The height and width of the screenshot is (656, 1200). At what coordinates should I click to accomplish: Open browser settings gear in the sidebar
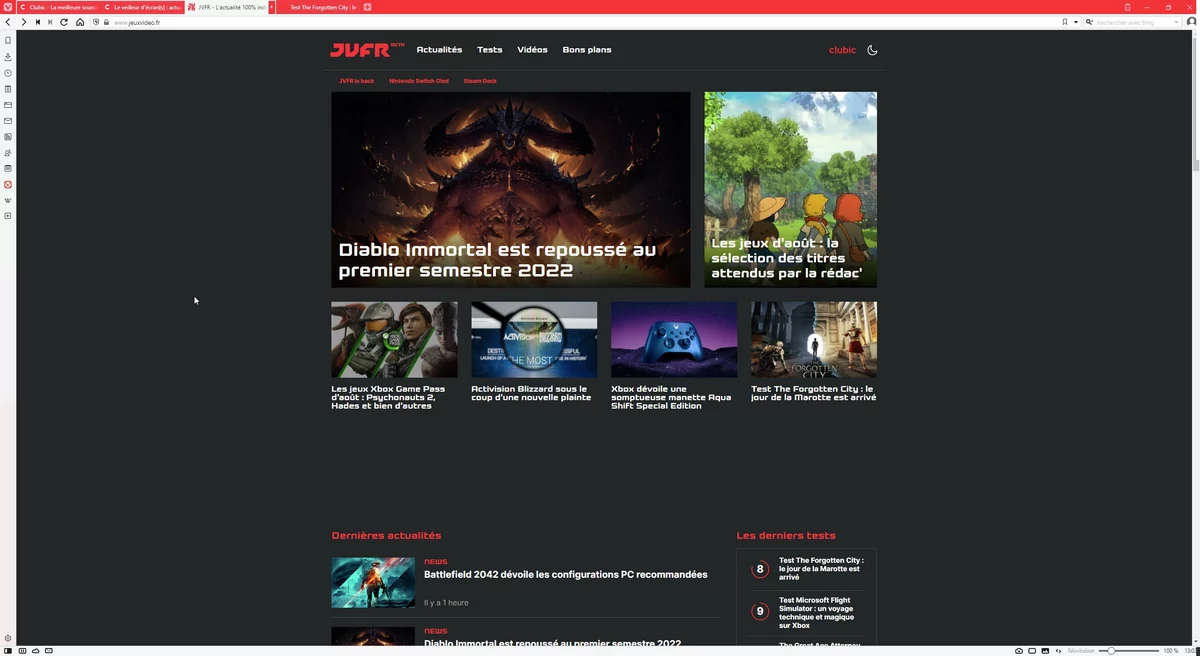pyautogui.click(x=8, y=638)
